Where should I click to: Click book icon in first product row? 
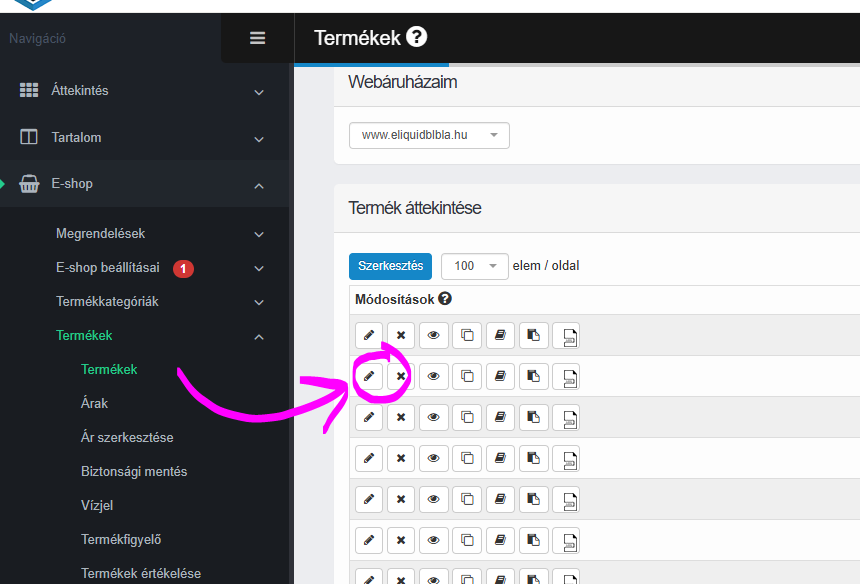pos(500,335)
